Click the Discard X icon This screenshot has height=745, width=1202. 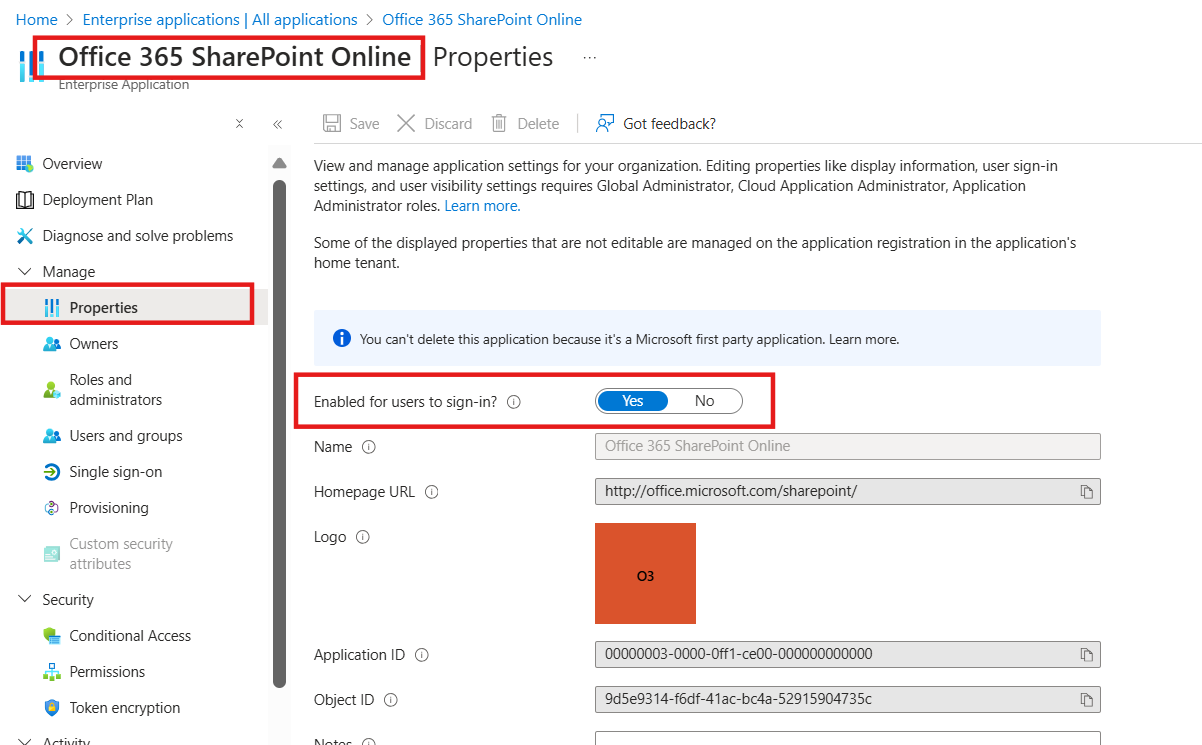[x=406, y=123]
